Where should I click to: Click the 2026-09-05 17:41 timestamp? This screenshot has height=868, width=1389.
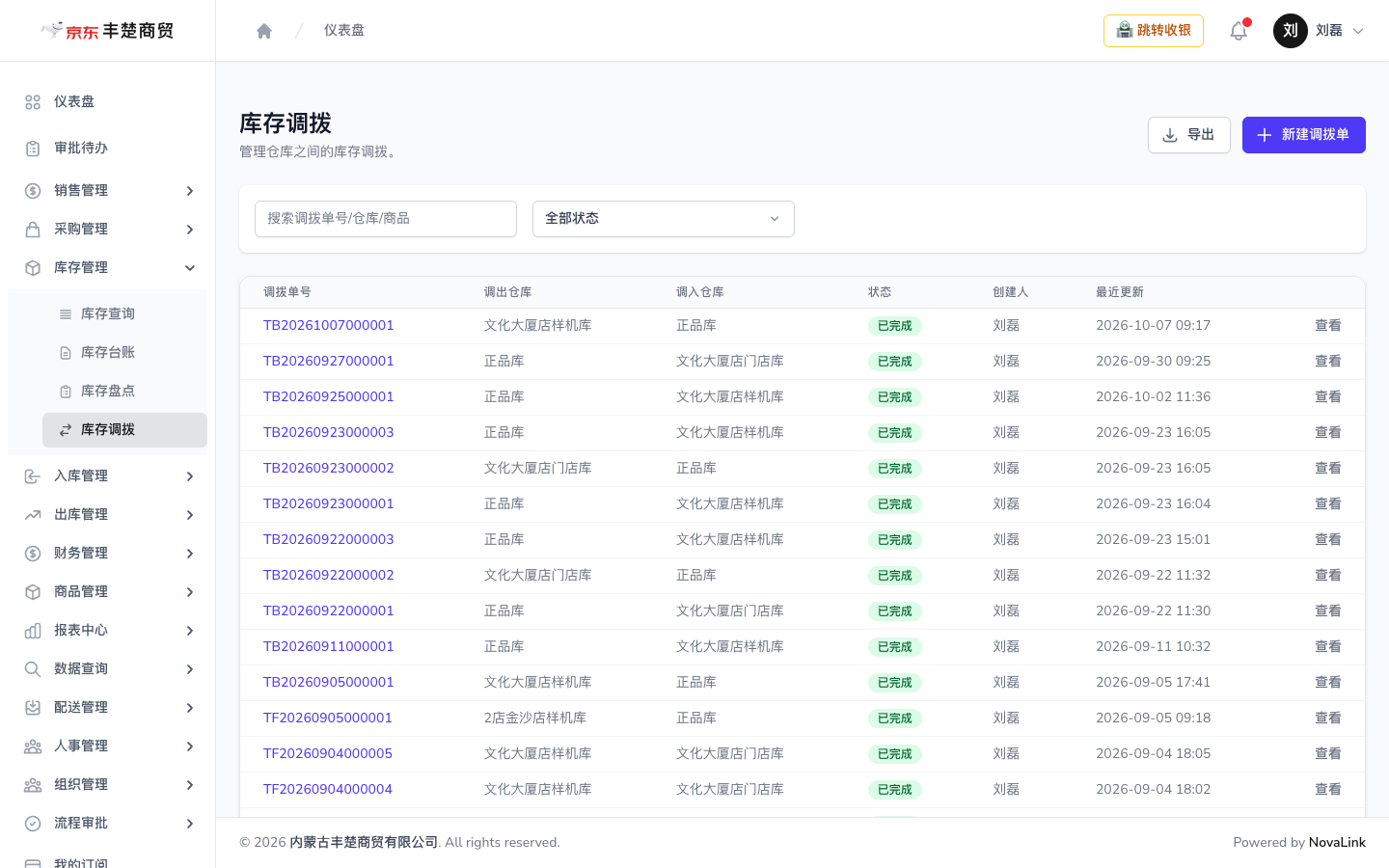1154,683
